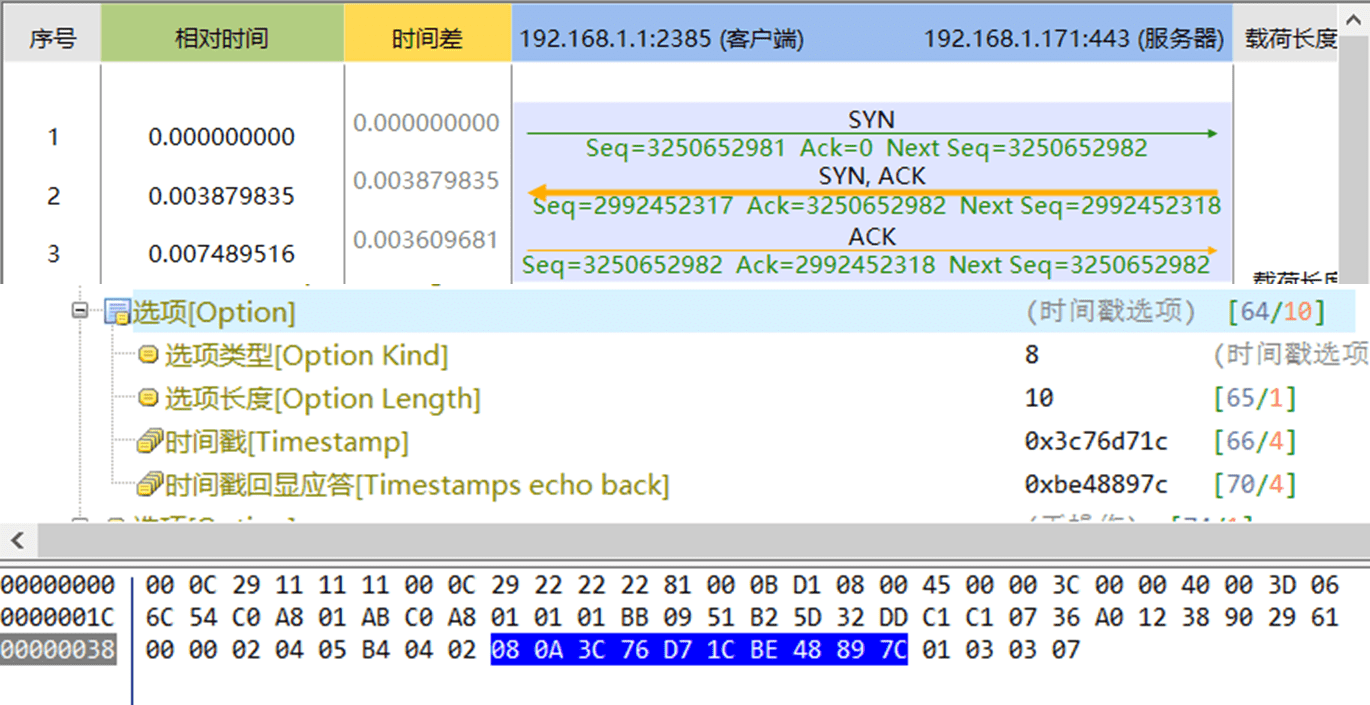Click echo value 0xbe48897c
The height and width of the screenshot is (705, 1370).
[1096, 485]
